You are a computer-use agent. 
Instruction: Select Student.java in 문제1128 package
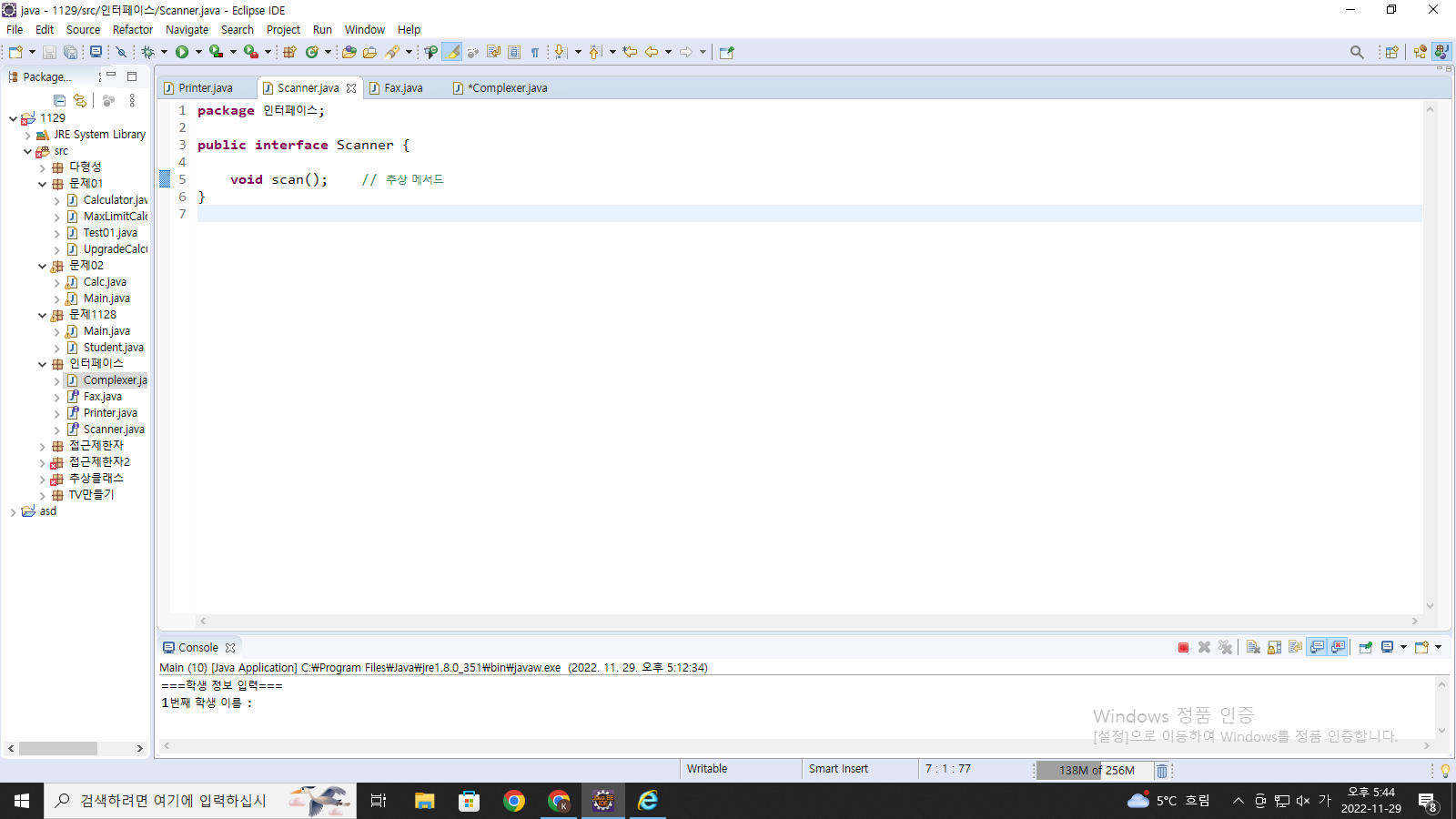pos(113,348)
